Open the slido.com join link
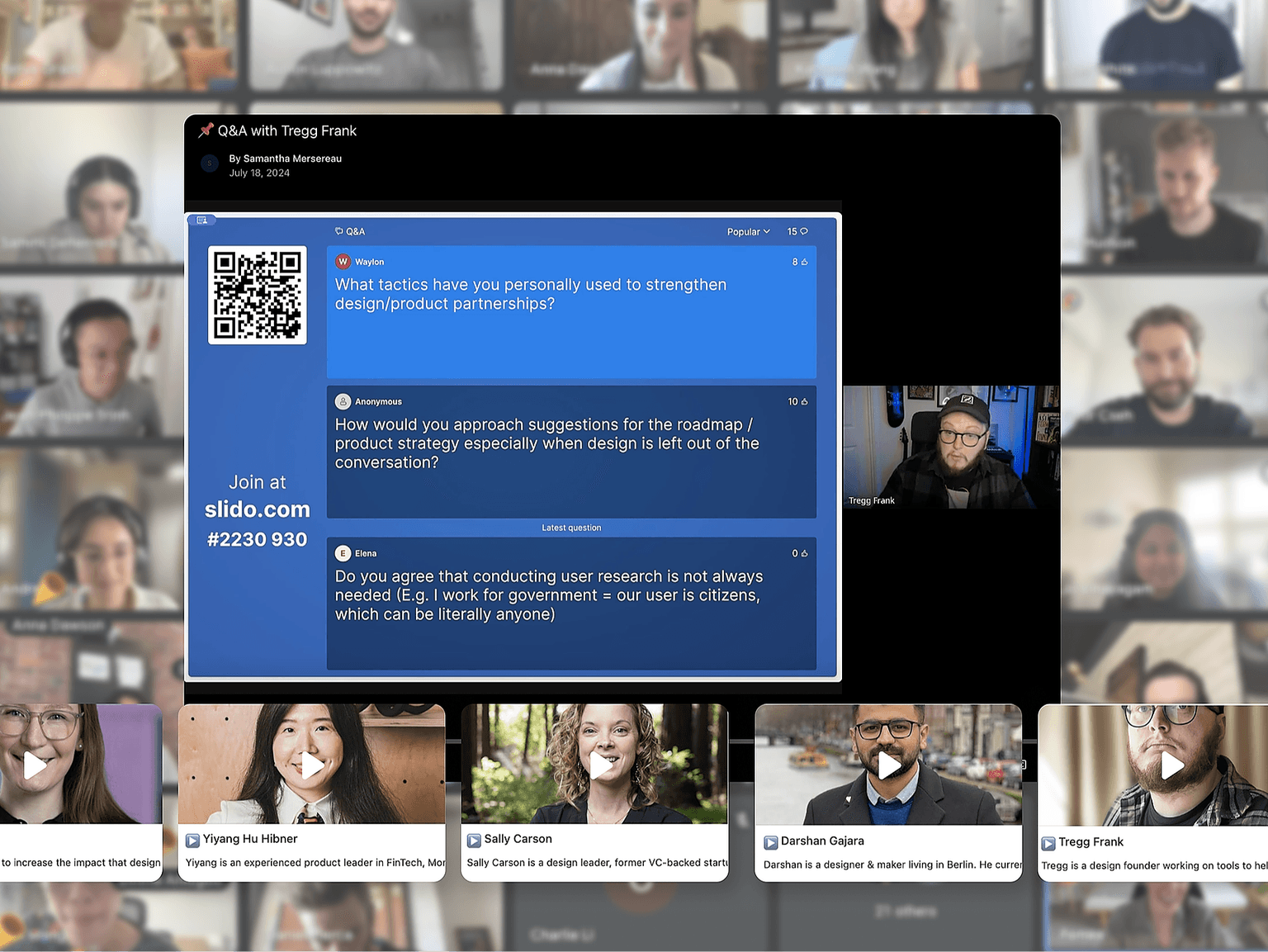The width and height of the screenshot is (1268, 952). pos(258,509)
